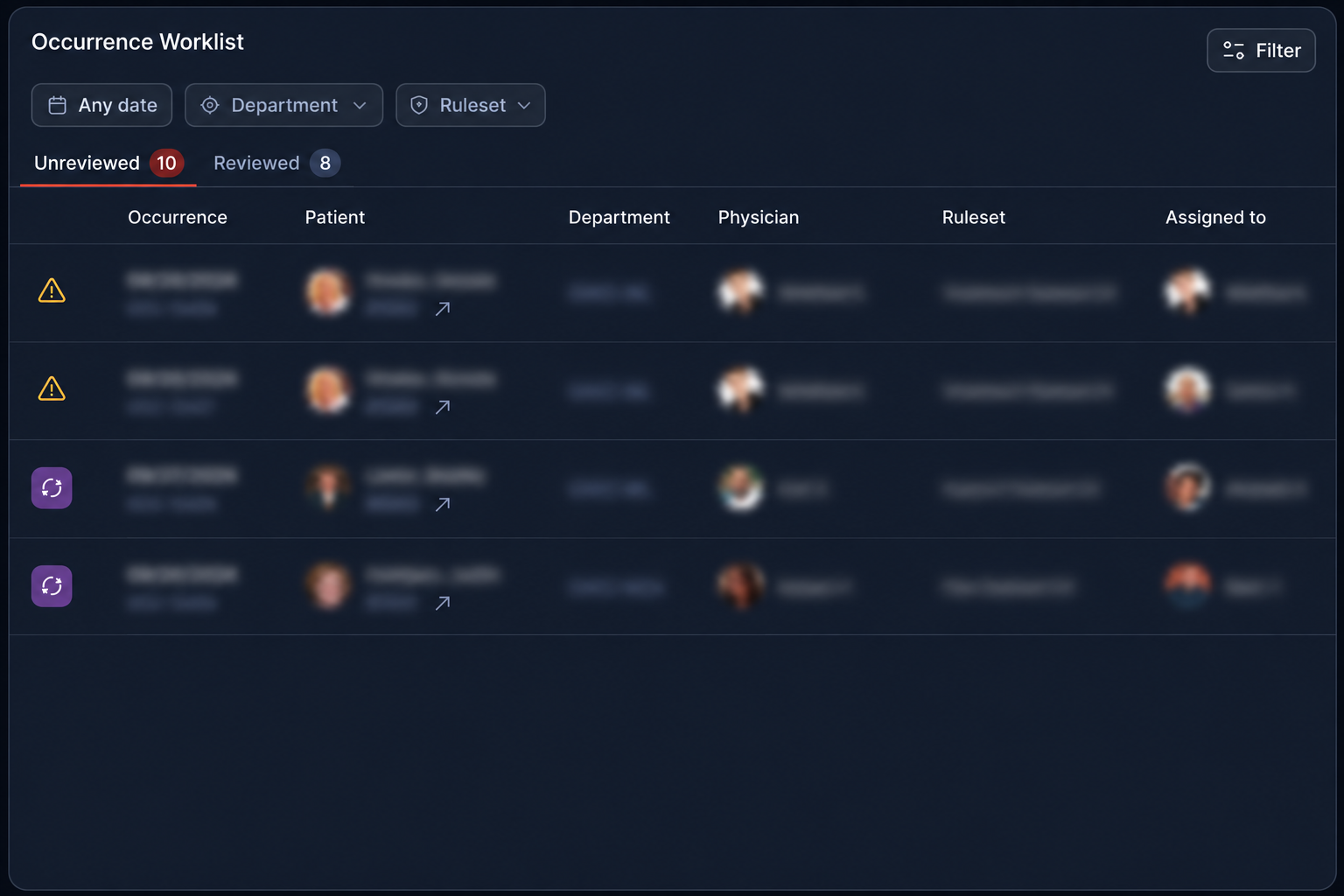Click the Ruleset dropdown chevron
Viewport: 1344px width, 896px height.
[x=524, y=105]
